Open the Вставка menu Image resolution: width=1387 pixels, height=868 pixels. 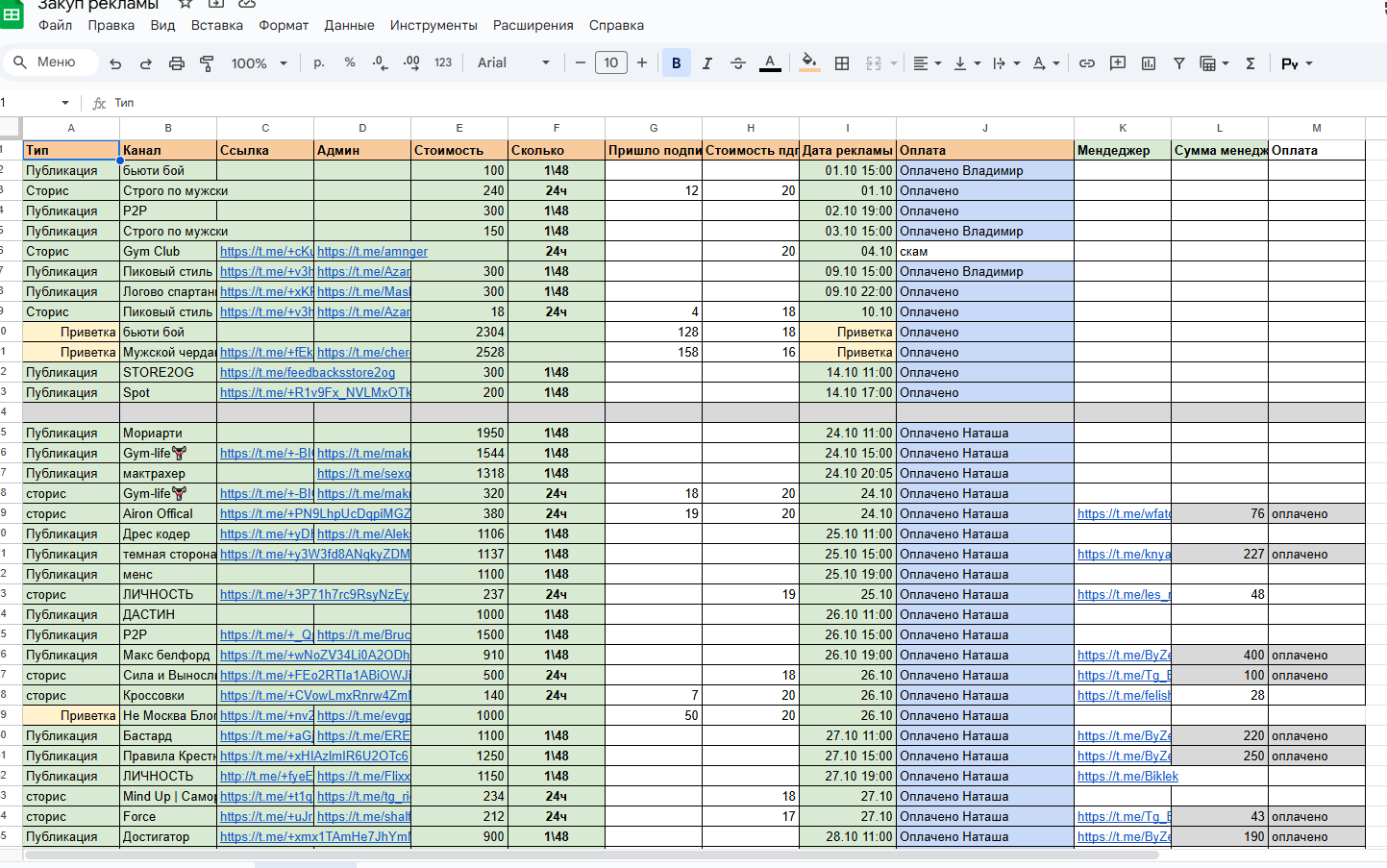(x=217, y=25)
